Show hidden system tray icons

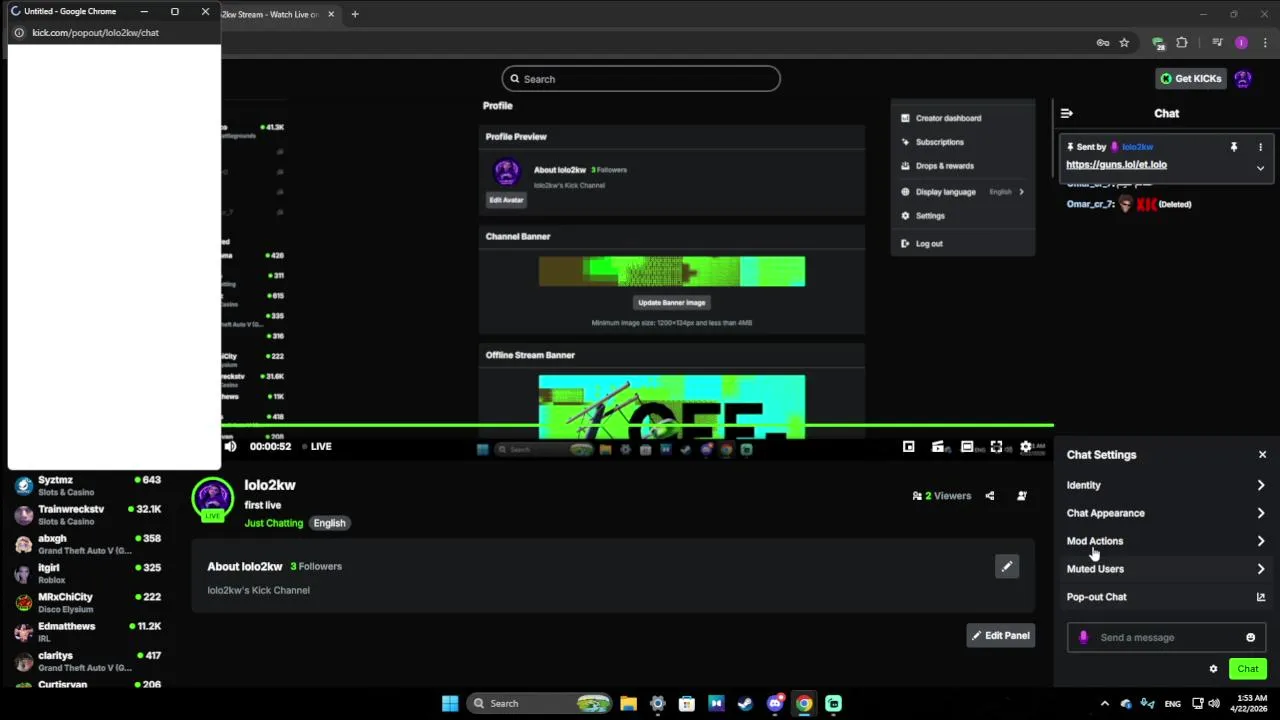point(1104,703)
